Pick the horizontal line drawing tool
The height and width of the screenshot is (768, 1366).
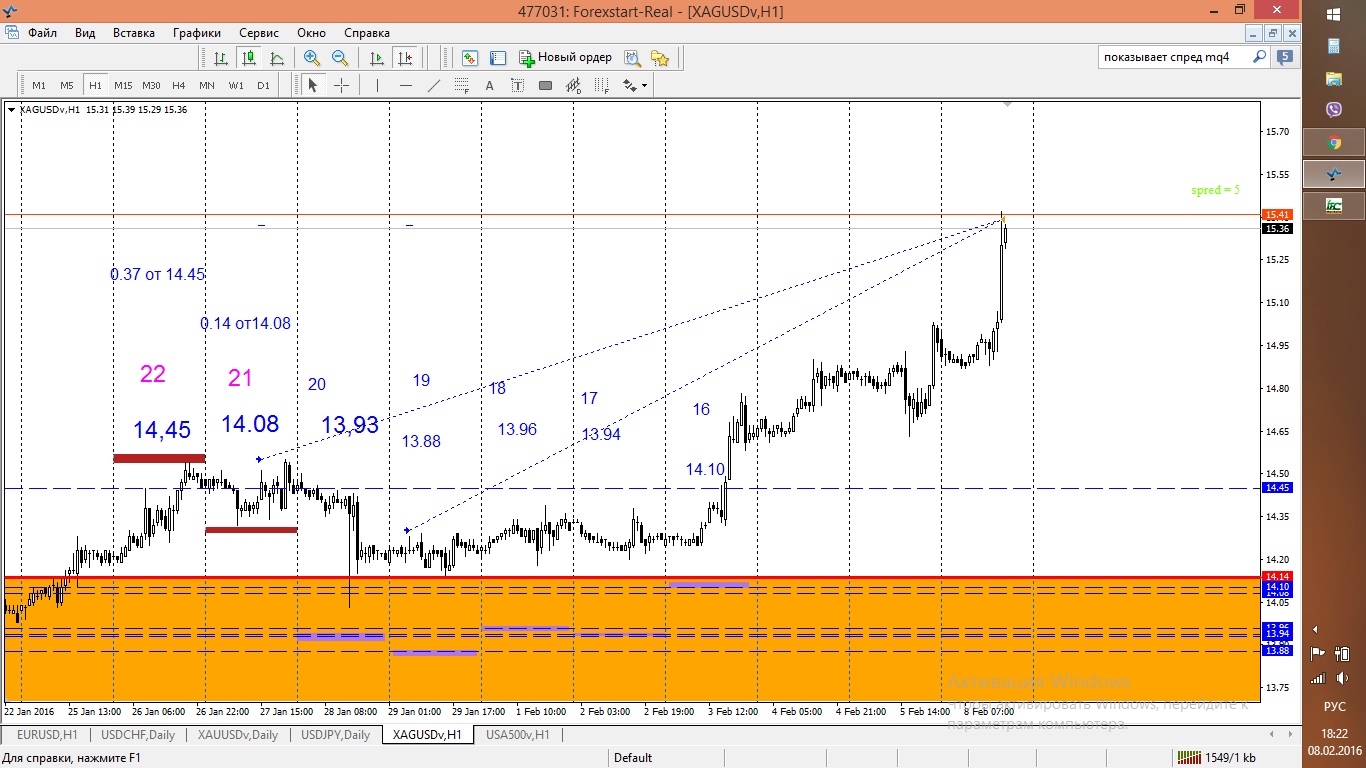pos(406,86)
